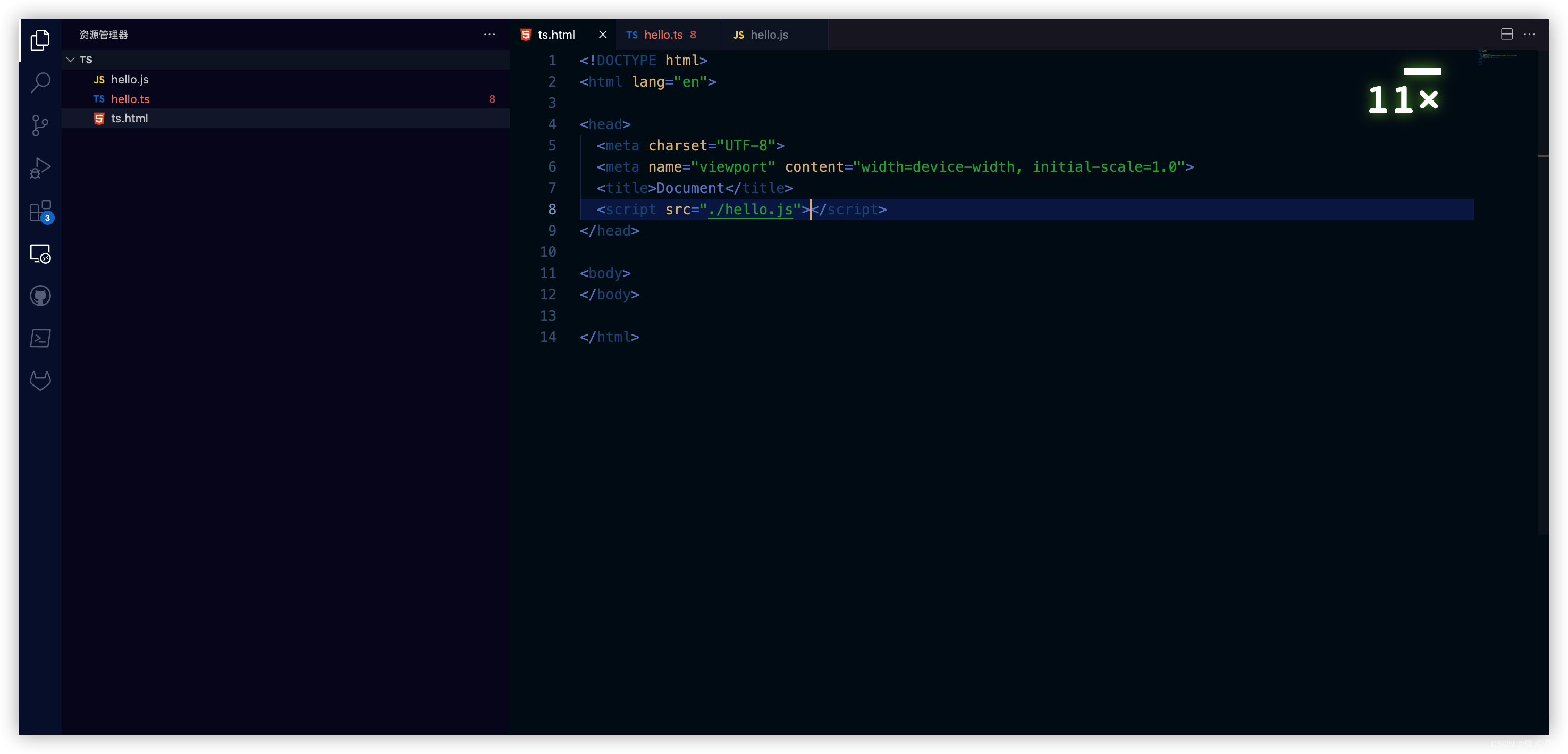This screenshot has height=754, width=1568.
Task: Open the GitHub panel icon
Action: [x=40, y=296]
